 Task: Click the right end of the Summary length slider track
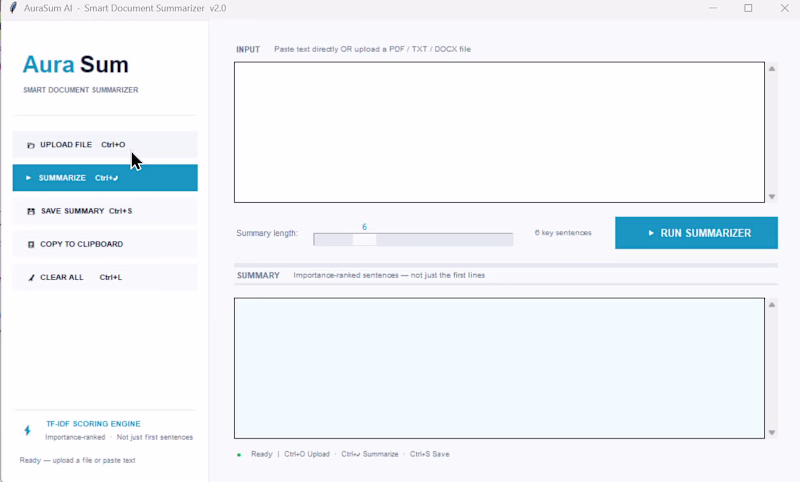coord(509,239)
